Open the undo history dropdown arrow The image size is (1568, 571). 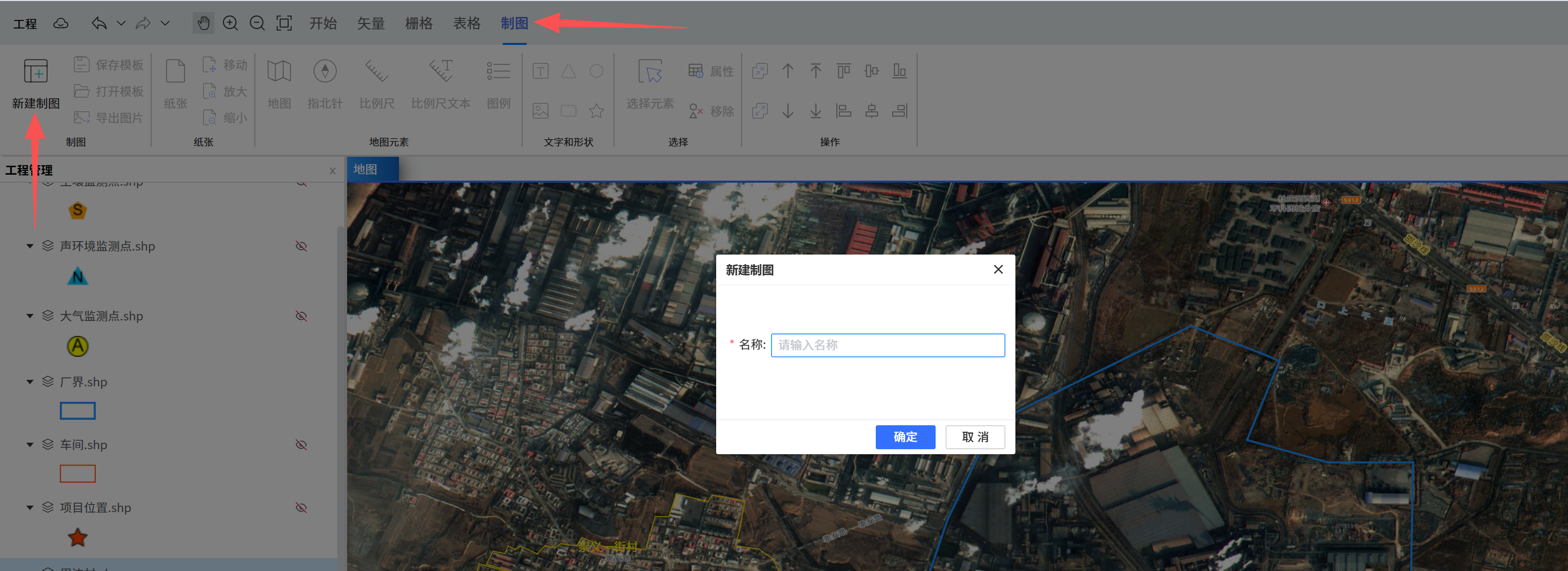click(121, 23)
